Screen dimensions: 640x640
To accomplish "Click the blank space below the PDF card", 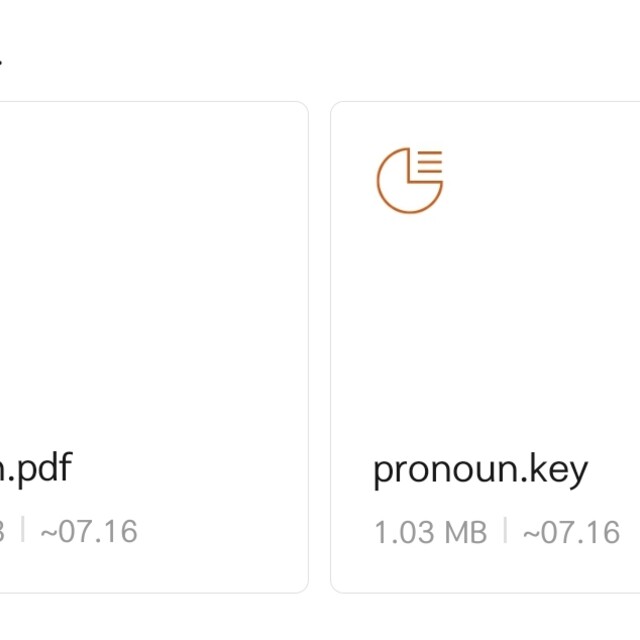I will pos(150,616).
